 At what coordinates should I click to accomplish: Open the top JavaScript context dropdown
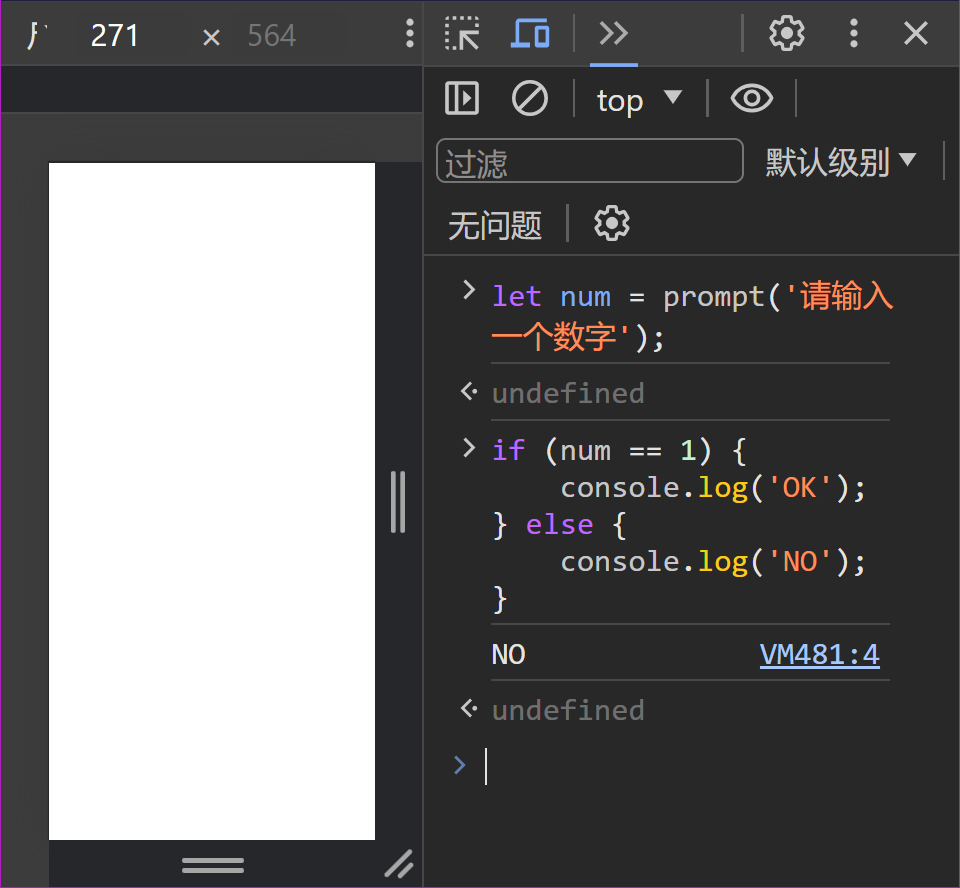coord(639,100)
